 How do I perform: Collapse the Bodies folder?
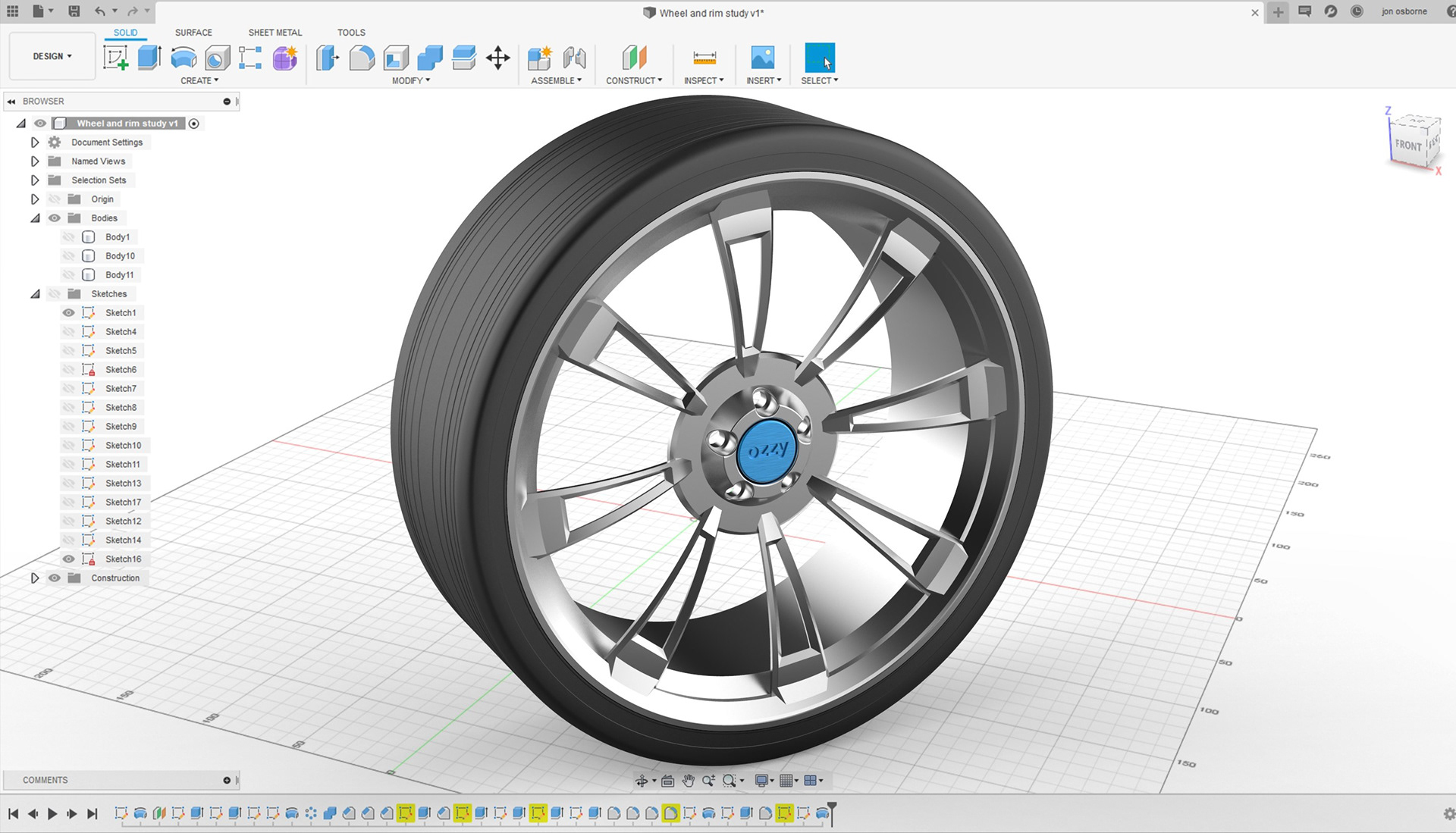click(35, 218)
